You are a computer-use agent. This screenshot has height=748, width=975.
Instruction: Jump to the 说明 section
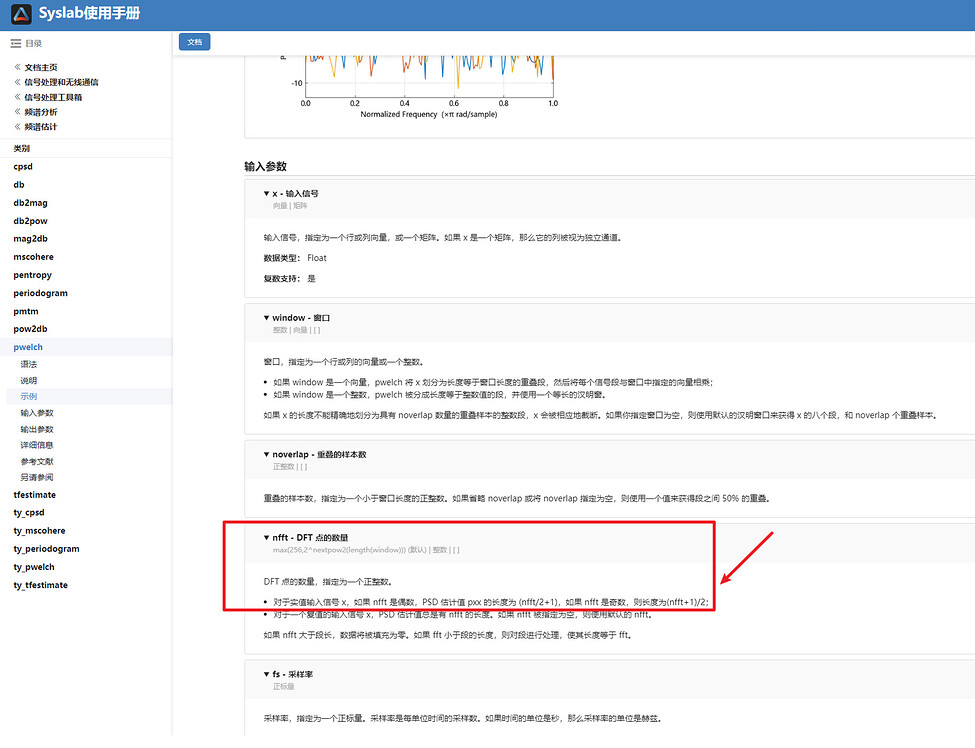[x=29, y=381]
